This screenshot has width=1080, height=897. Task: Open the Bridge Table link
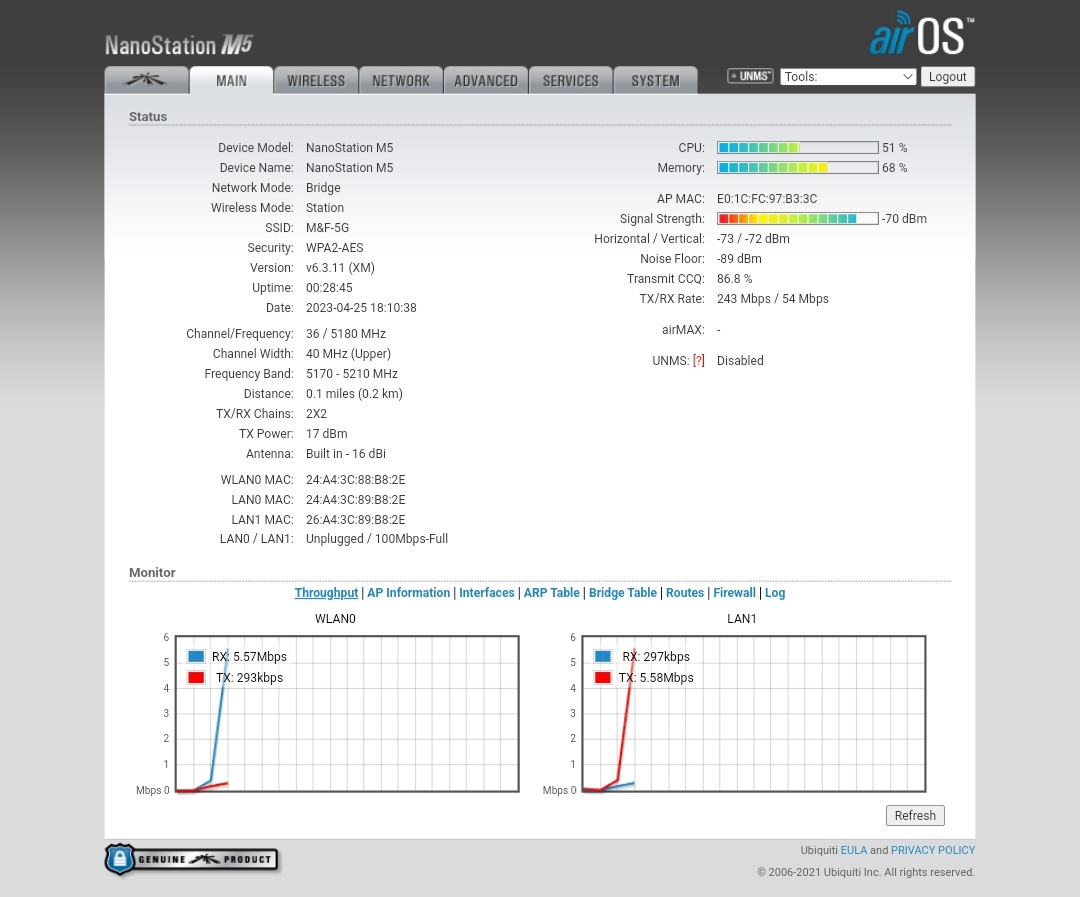(x=623, y=592)
